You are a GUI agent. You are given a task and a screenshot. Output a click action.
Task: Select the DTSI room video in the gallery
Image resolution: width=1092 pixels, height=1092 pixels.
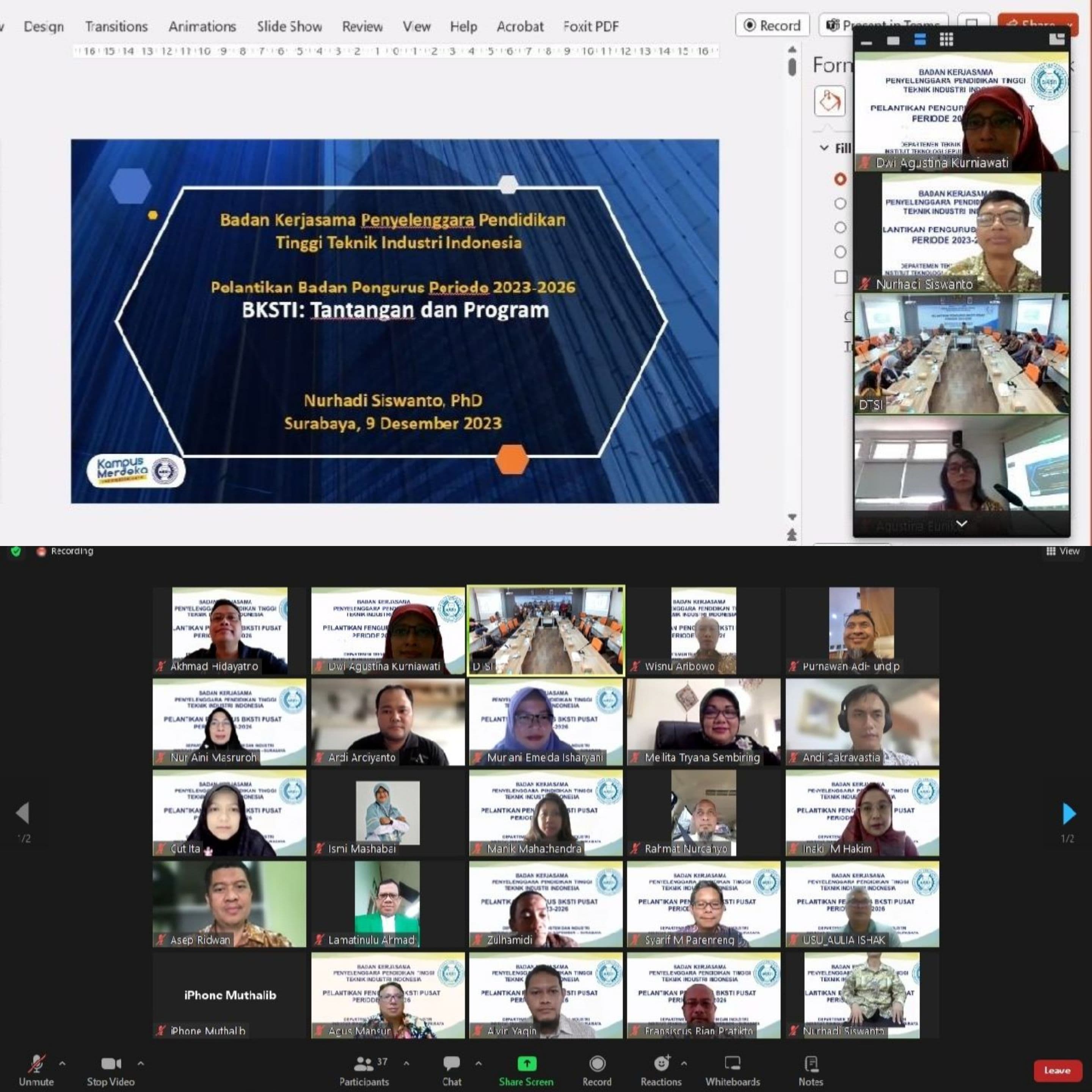pyautogui.click(x=546, y=630)
